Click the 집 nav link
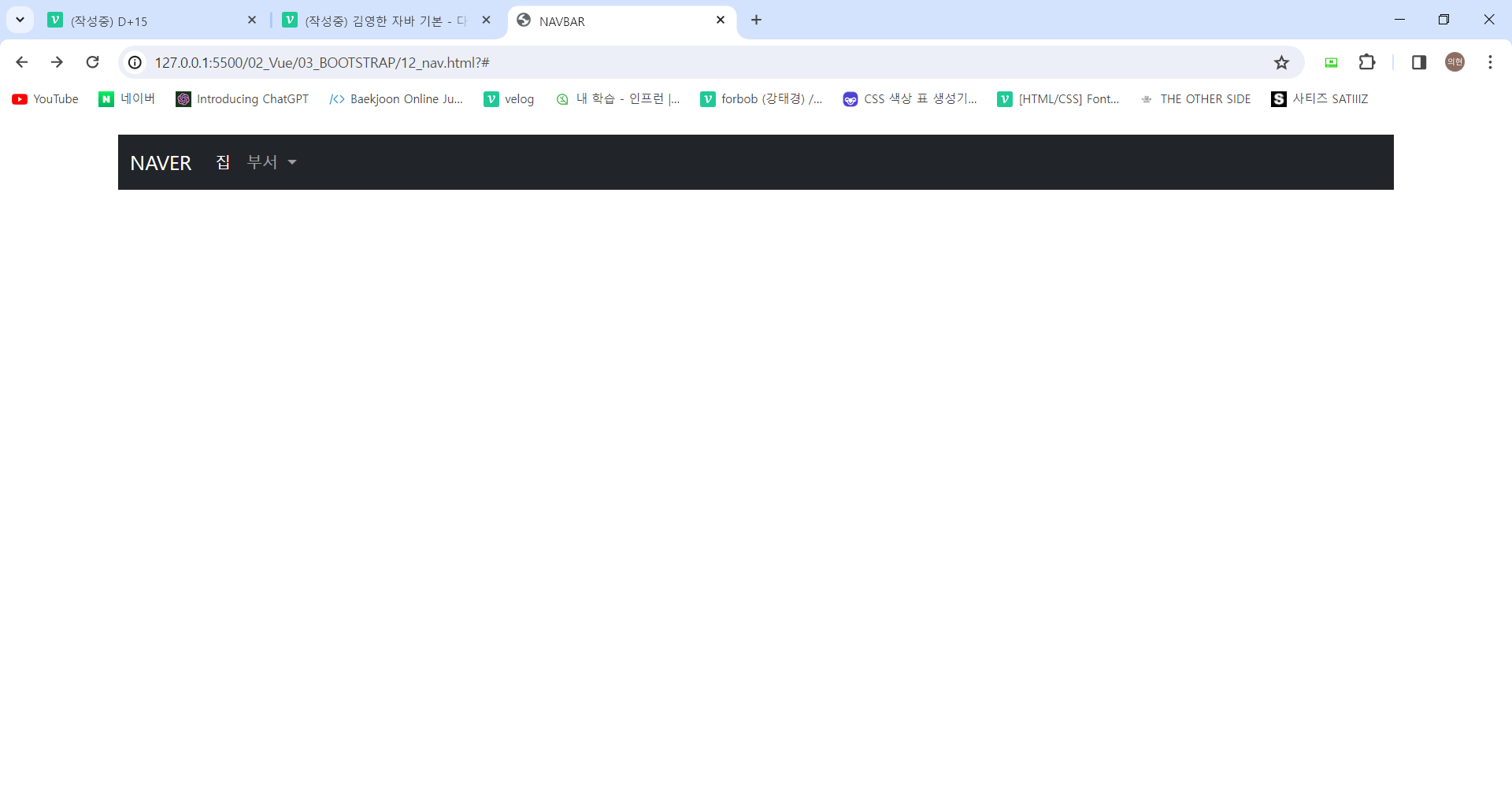Viewport: 1512px width, 811px height. pos(223,162)
